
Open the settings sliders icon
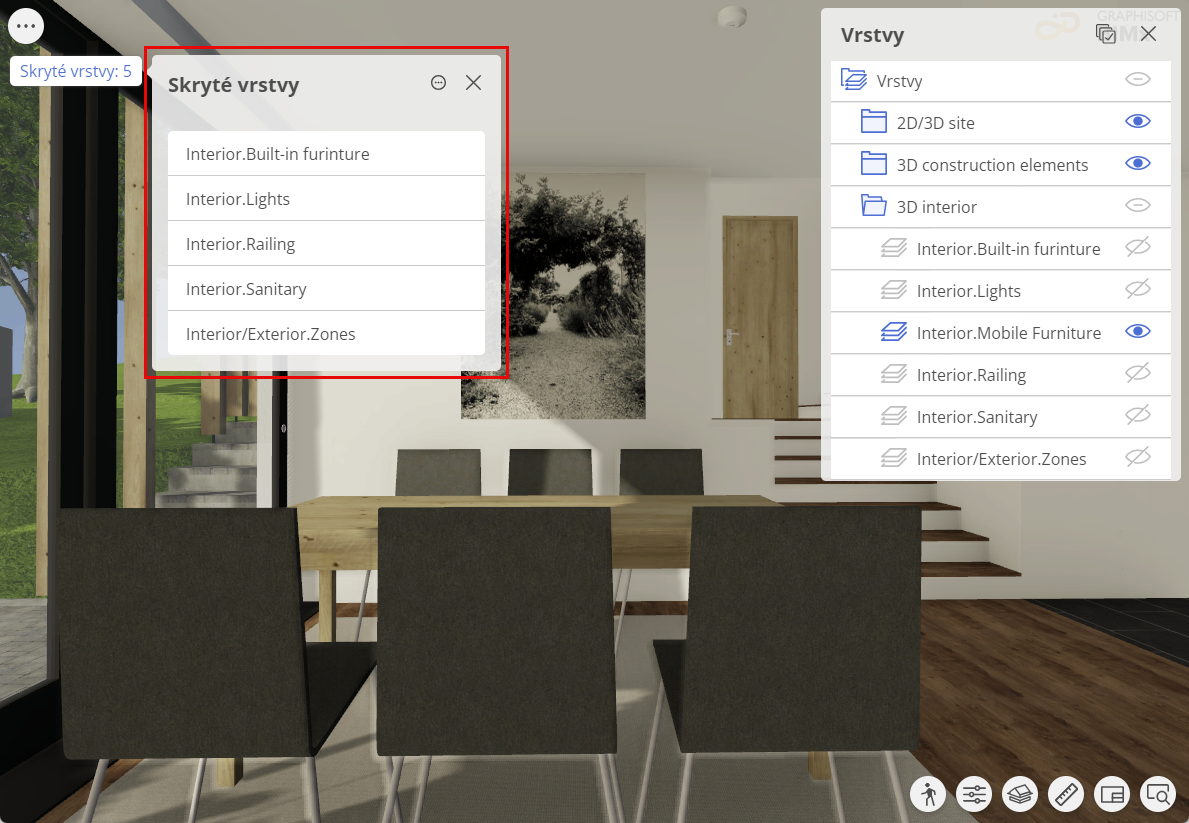pyautogui.click(x=974, y=794)
